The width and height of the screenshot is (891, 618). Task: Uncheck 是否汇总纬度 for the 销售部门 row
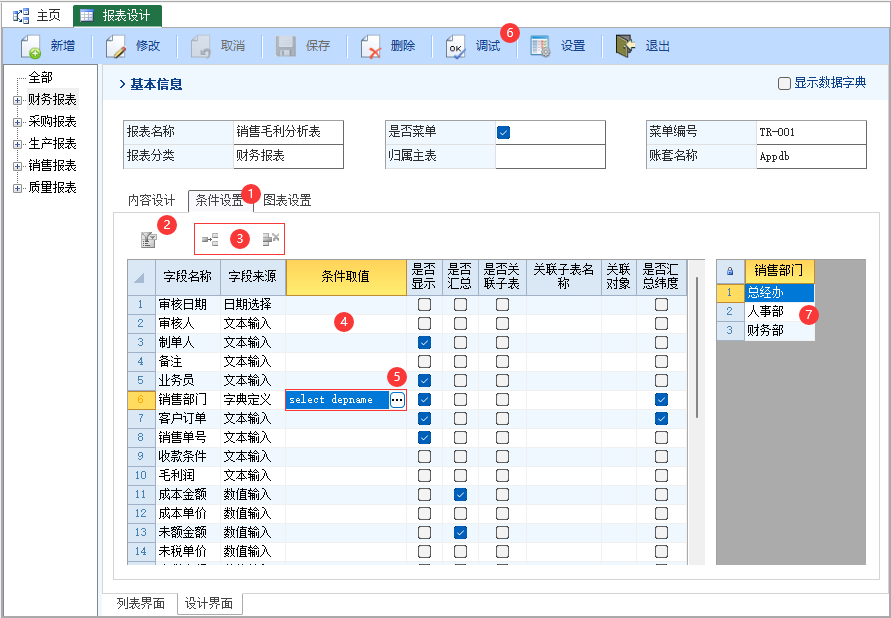click(x=661, y=399)
